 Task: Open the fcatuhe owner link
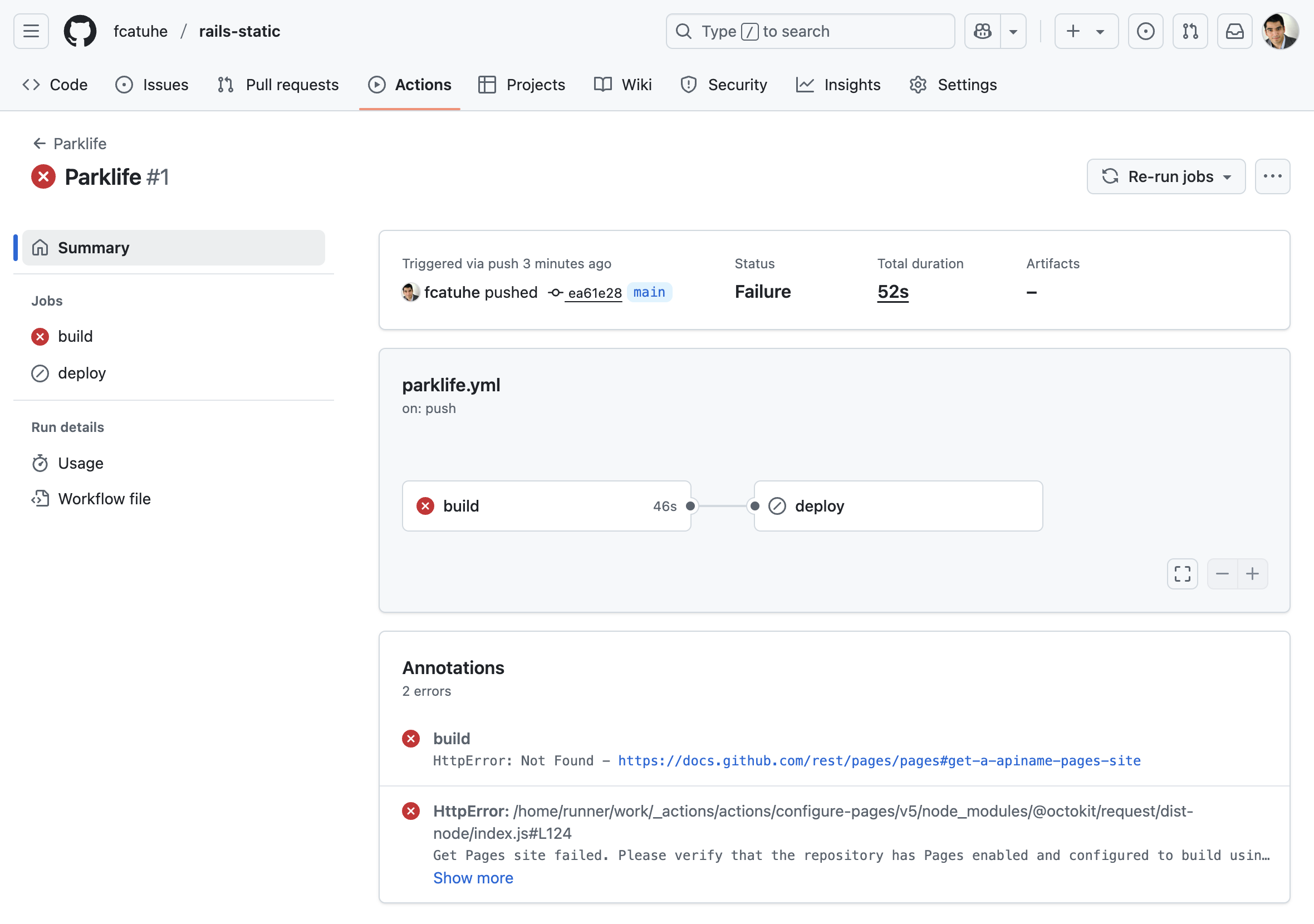(x=141, y=31)
